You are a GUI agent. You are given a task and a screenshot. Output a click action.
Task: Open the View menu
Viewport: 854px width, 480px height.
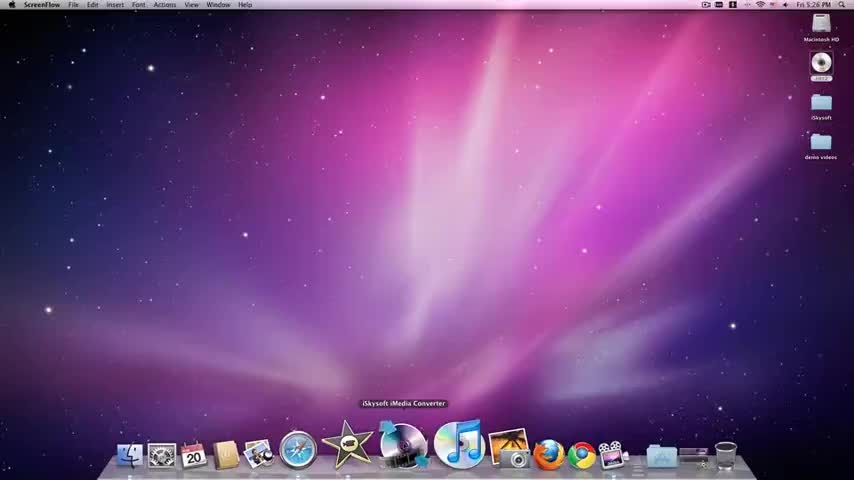191,4
